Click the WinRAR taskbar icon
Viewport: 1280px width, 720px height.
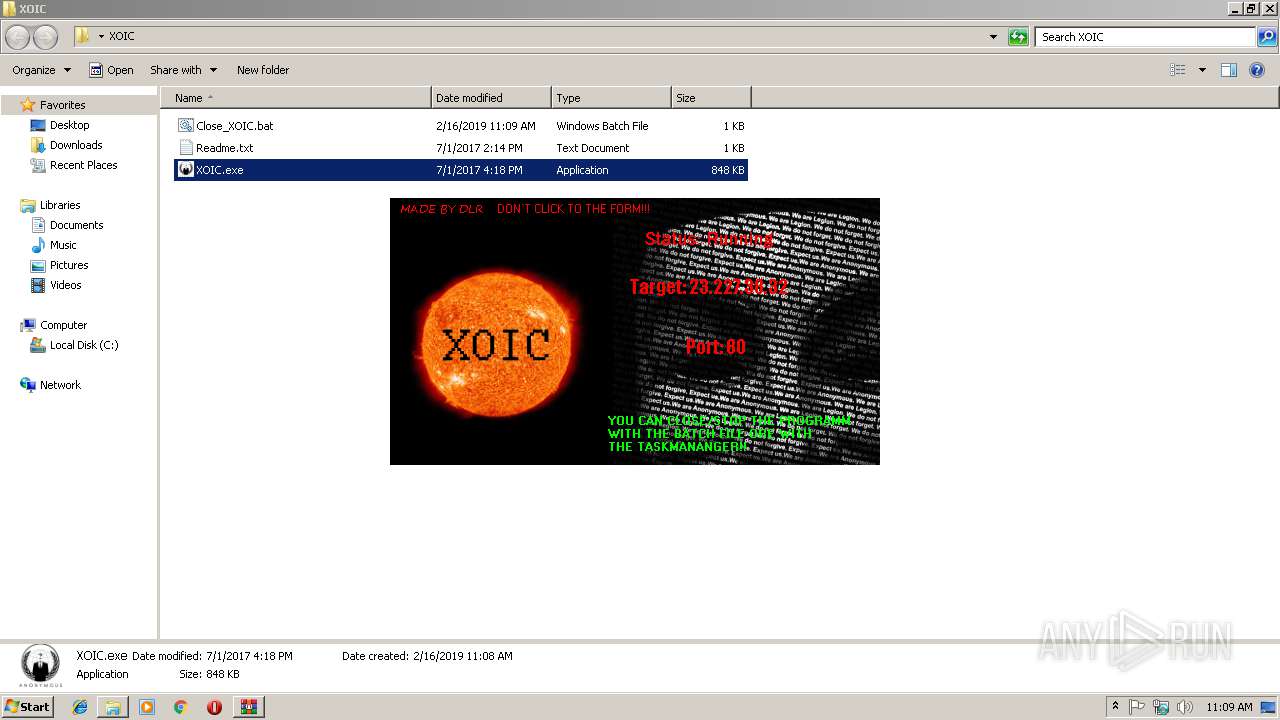(248, 707)
